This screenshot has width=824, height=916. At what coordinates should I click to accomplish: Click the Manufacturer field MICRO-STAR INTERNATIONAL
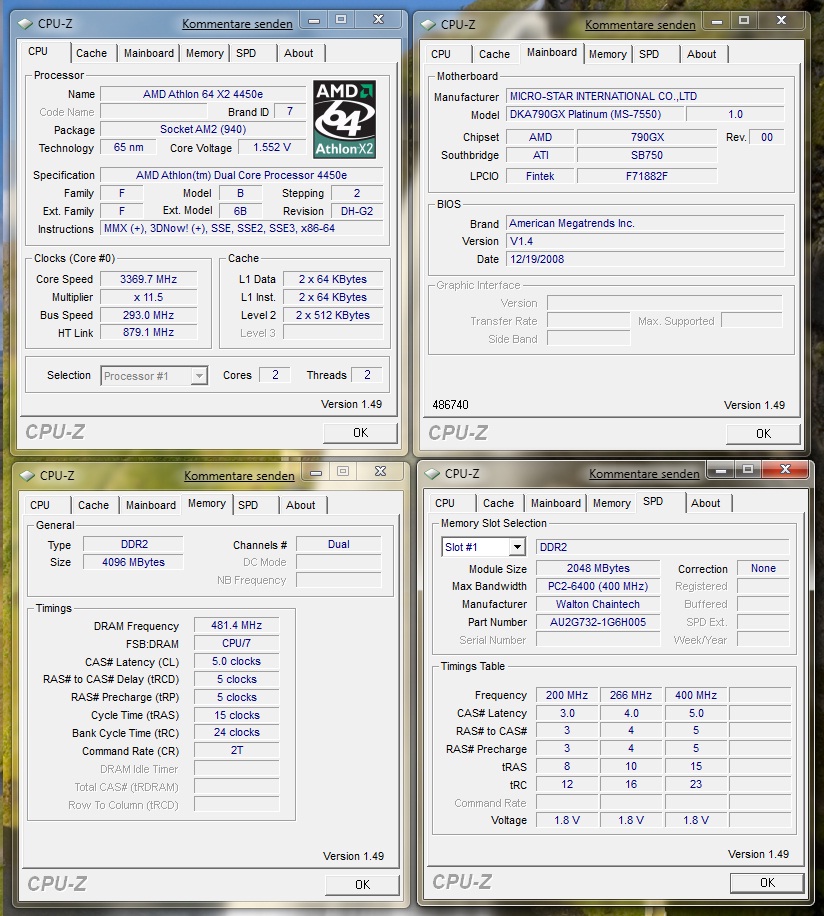645,96
